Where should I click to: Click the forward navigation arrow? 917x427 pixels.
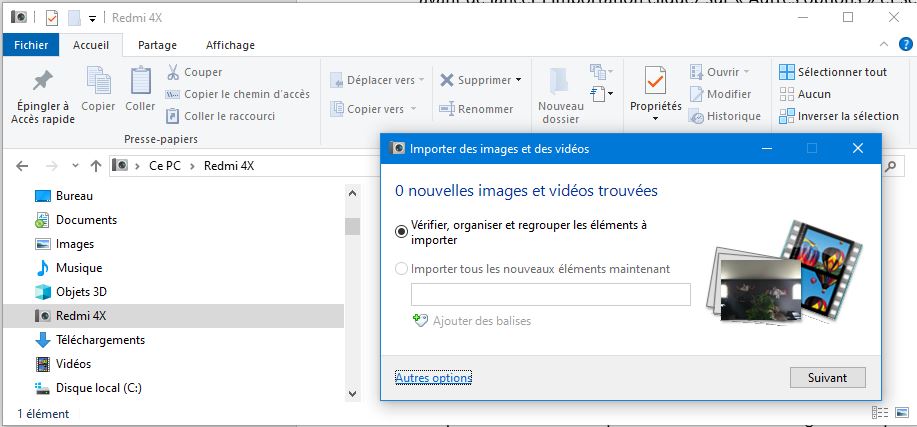[x=51, y=166]
